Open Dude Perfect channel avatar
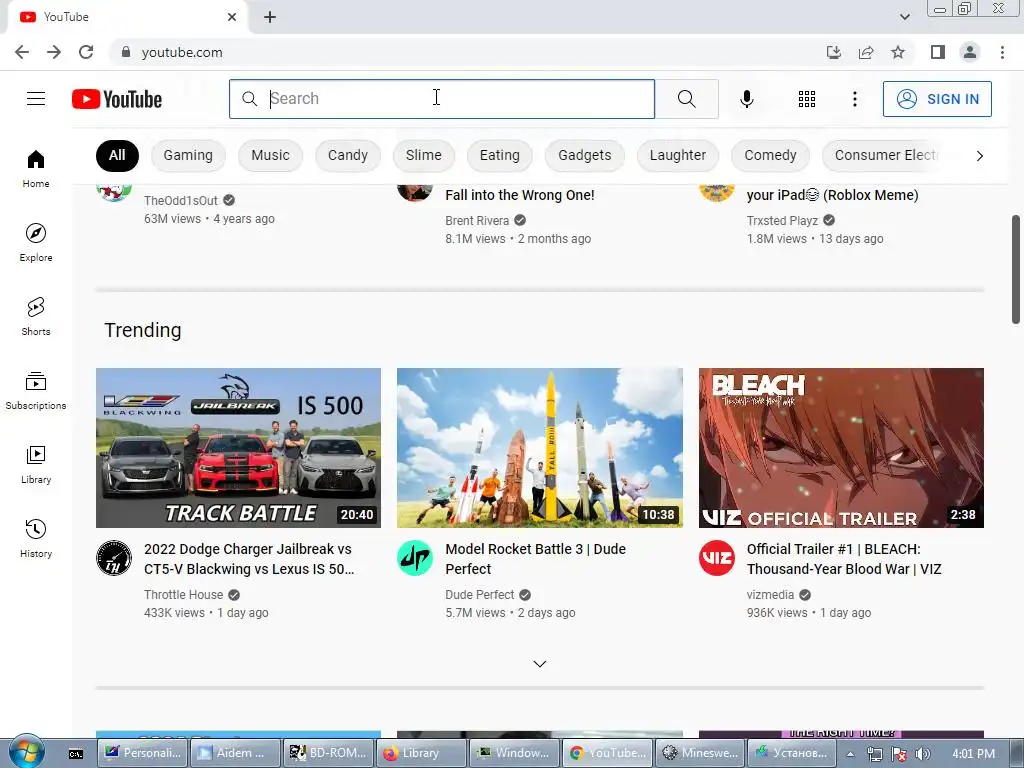This screenshot has width=1024, height=768. tap(415, 558)
